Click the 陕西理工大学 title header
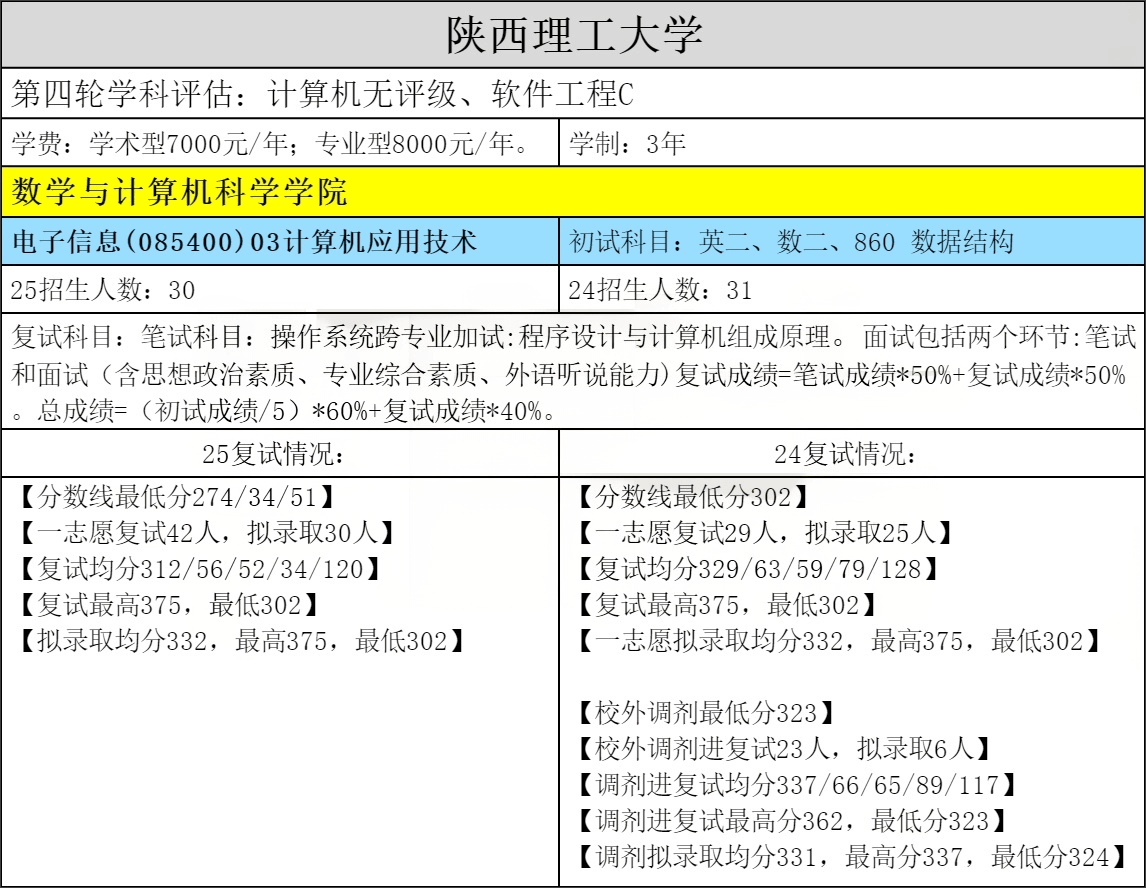Viewport: 1146px width, 888px height. 573,36
